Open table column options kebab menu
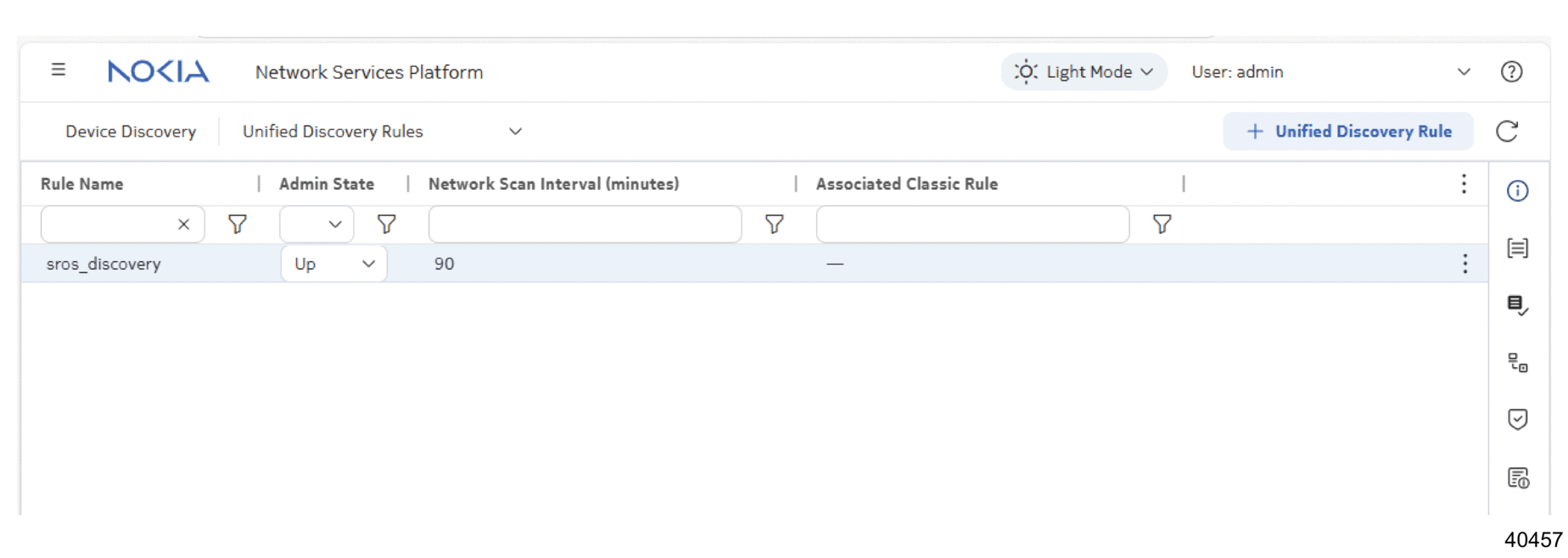This screenshot has width=1568, height=558. tap(1464, 184)
